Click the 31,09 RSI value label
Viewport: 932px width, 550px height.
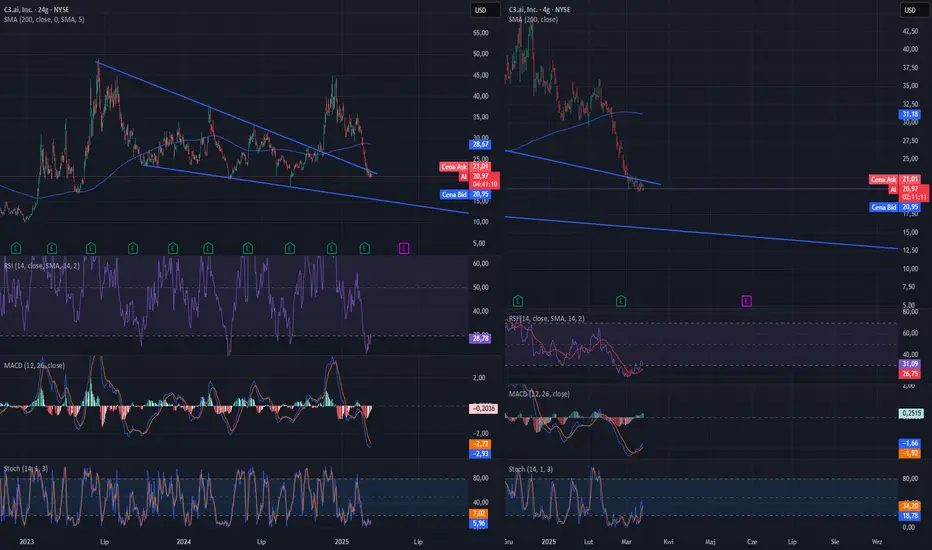coord(910,364)
